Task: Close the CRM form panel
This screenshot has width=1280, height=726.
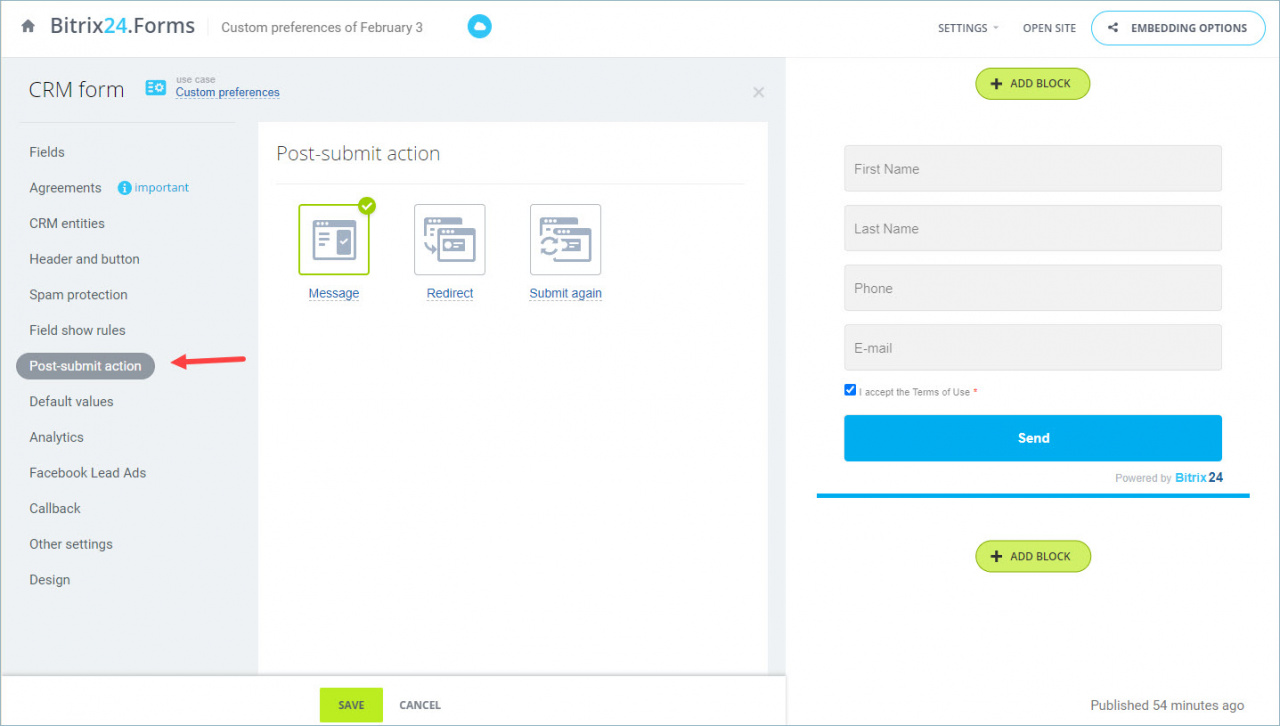Action: (759, 92)
